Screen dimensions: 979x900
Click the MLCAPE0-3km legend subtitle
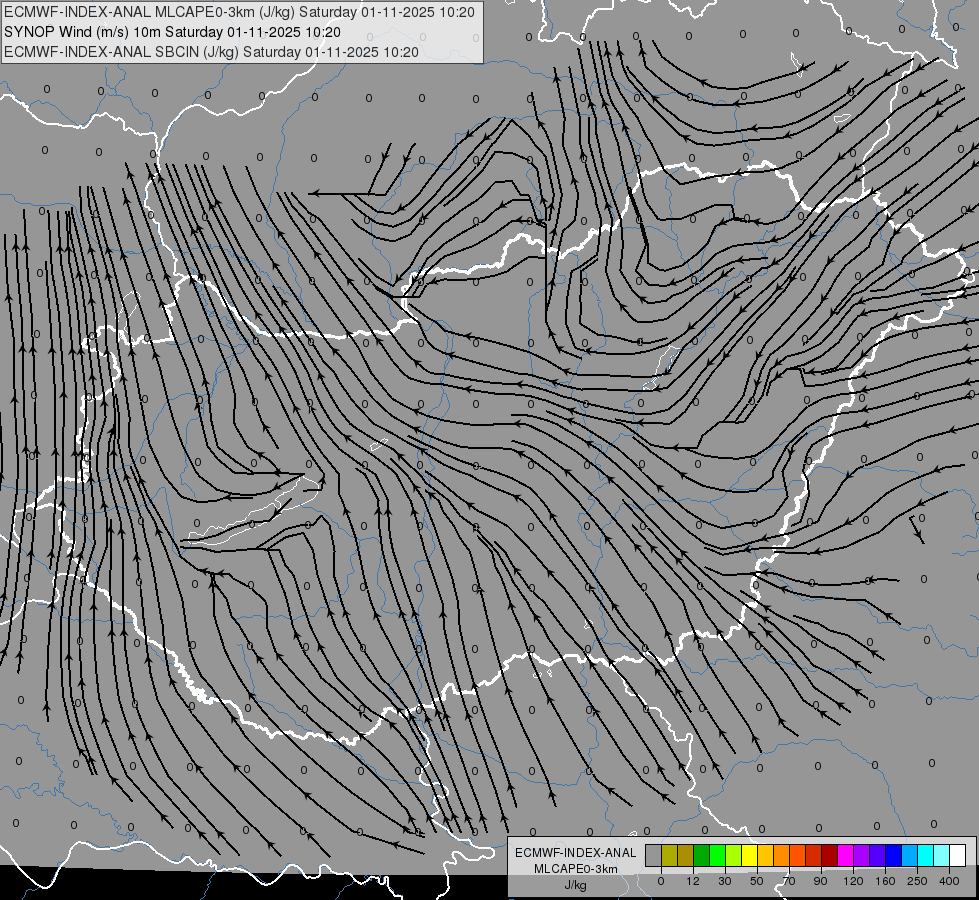575,869
